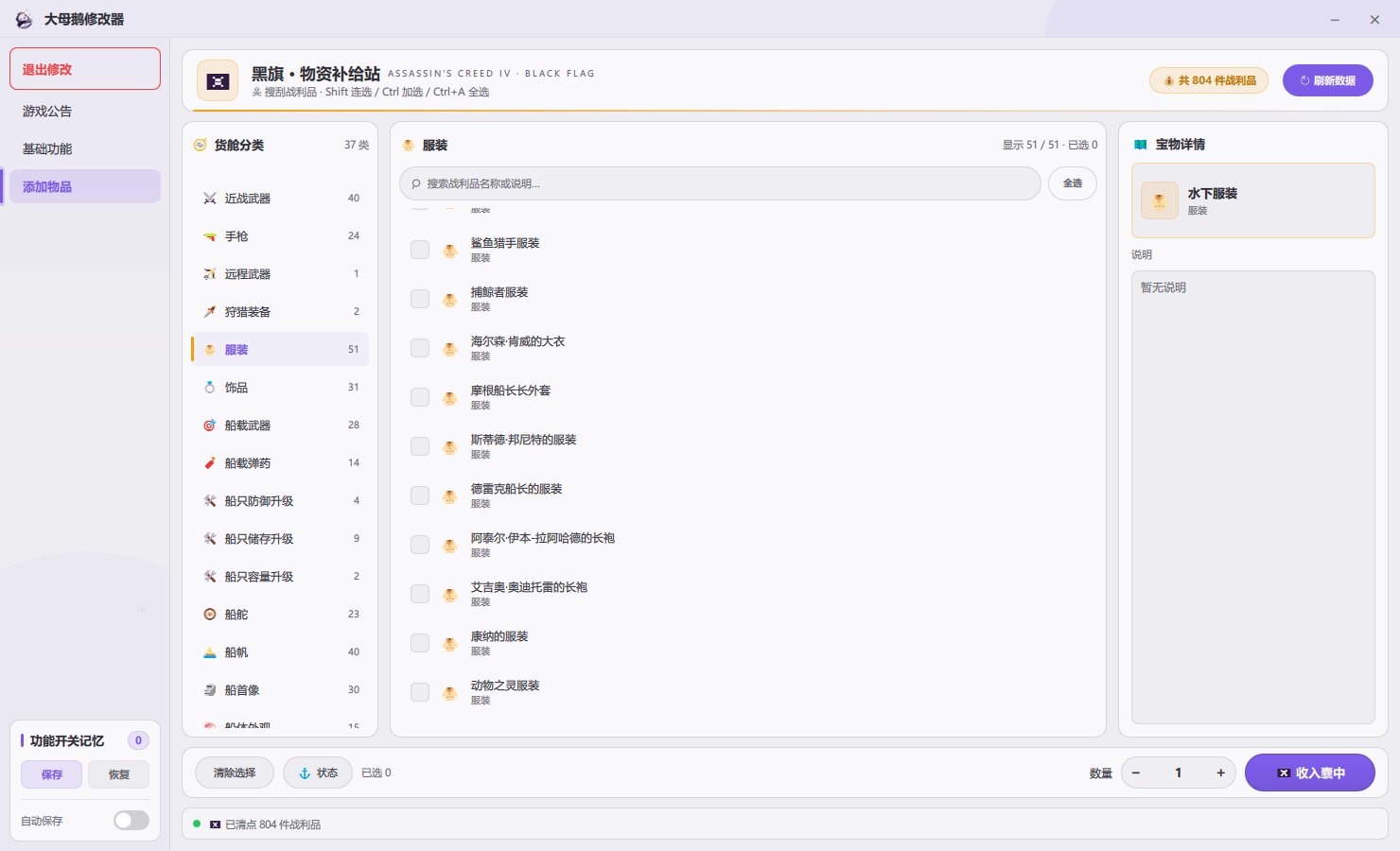Check the box for 德雷克船长的服装
Viewport: 1400px width, 851px height.
tap(420, 495)
